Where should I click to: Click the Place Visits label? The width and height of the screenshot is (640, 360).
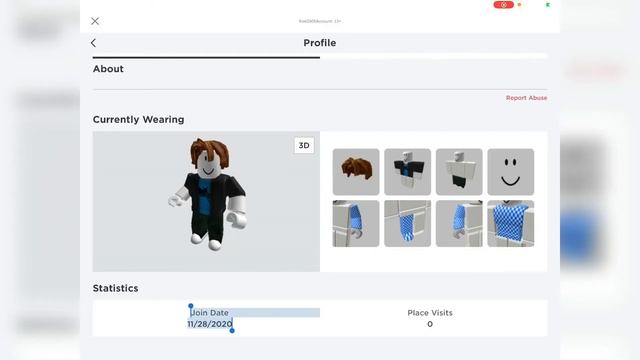coord(430,313)
